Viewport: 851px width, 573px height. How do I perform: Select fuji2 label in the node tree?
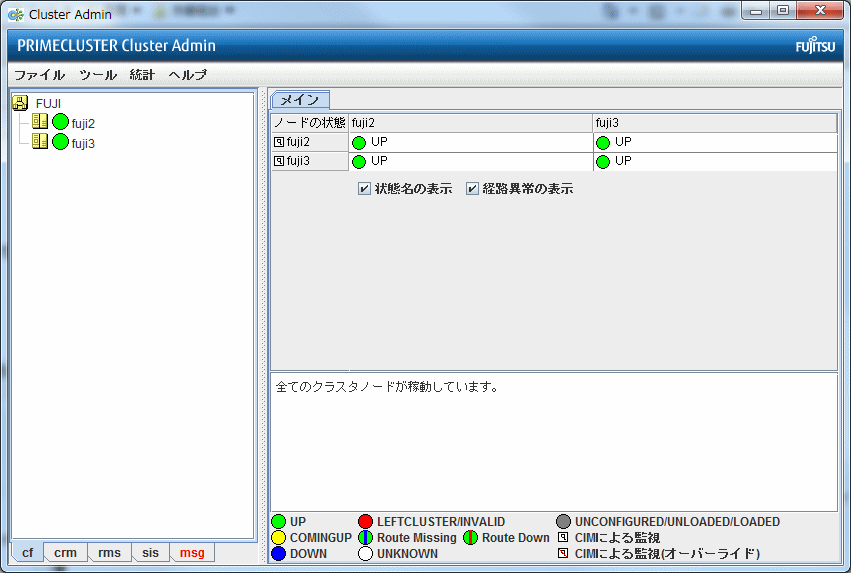[83, 124]
